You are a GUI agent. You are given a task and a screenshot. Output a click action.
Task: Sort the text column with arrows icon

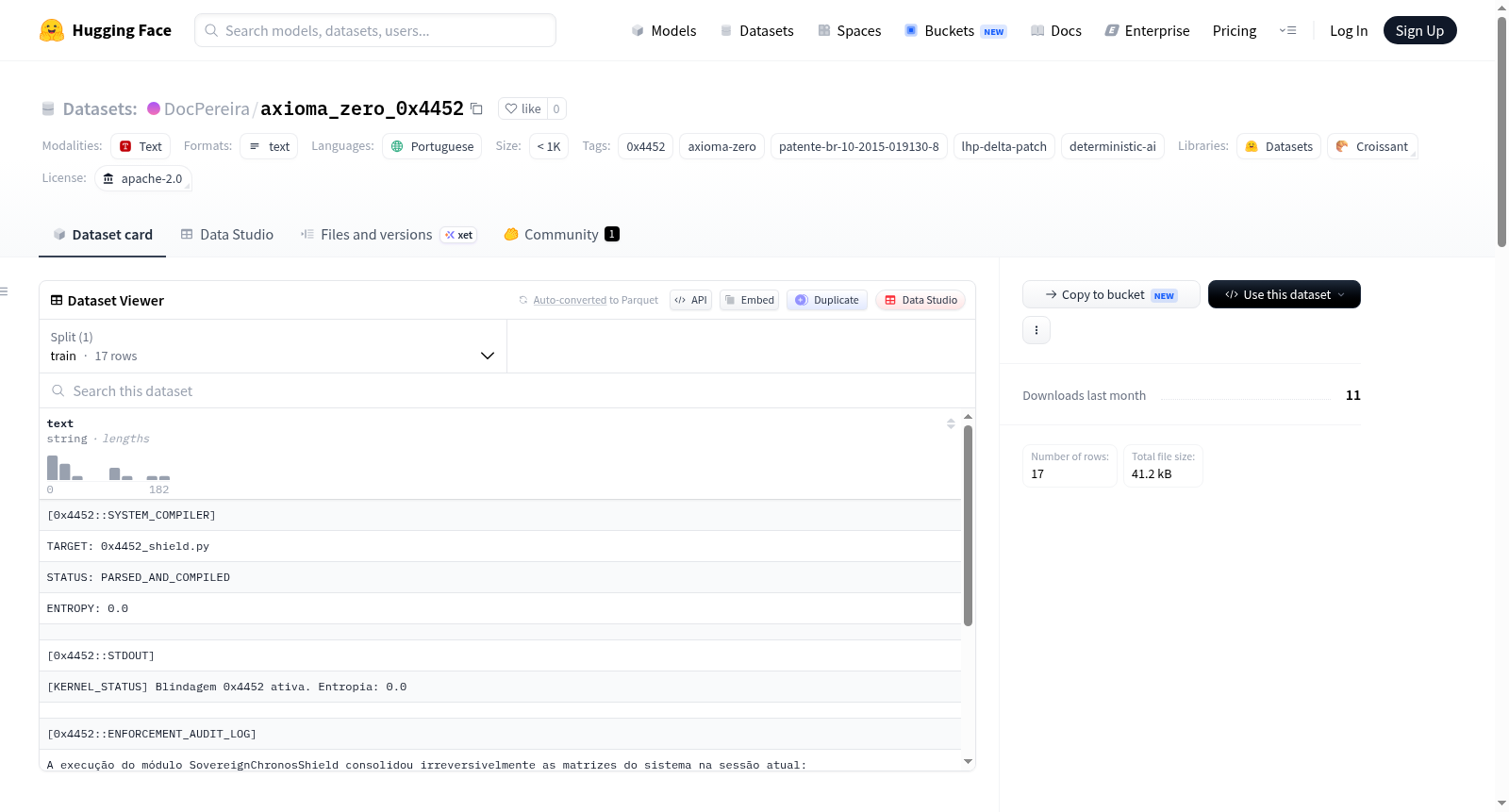click(x=951, y=423)
